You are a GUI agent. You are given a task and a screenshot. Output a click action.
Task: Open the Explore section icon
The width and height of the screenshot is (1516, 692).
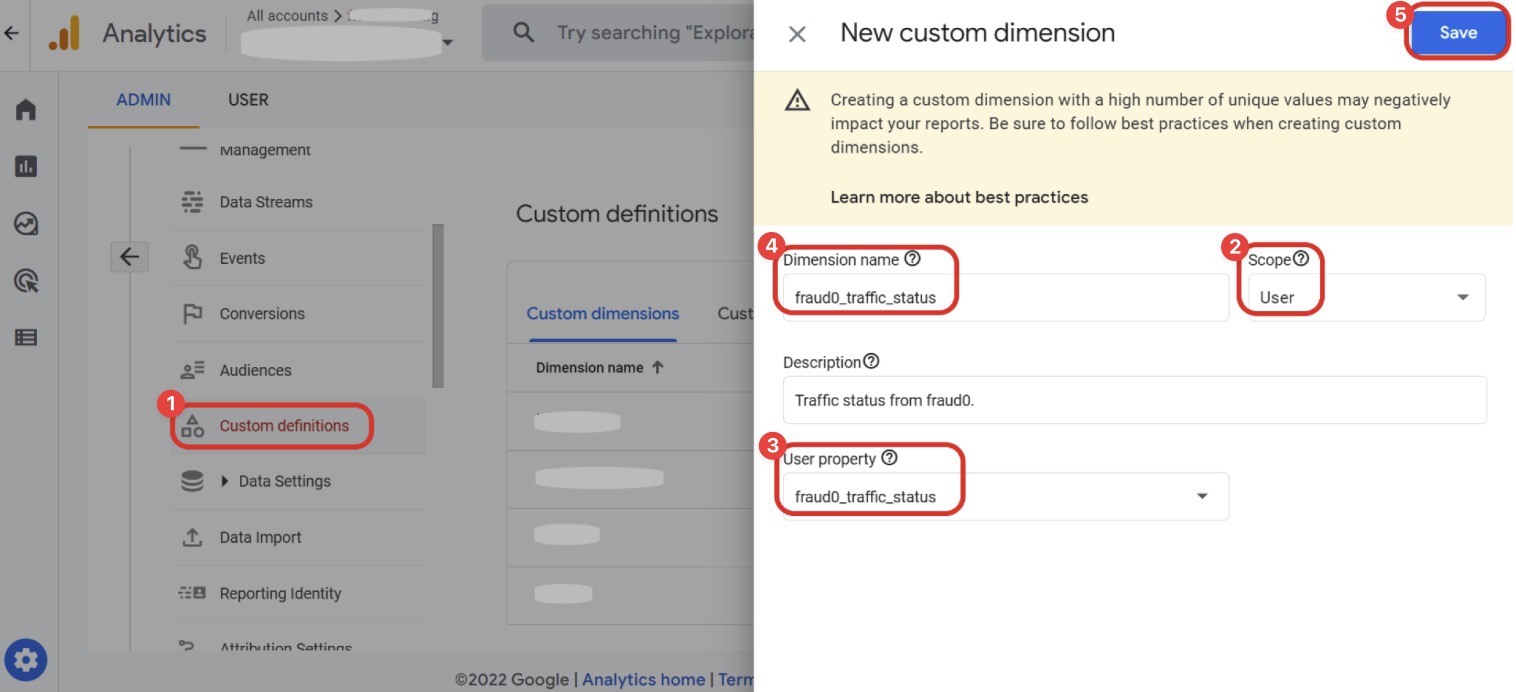(x=26, y=224)
